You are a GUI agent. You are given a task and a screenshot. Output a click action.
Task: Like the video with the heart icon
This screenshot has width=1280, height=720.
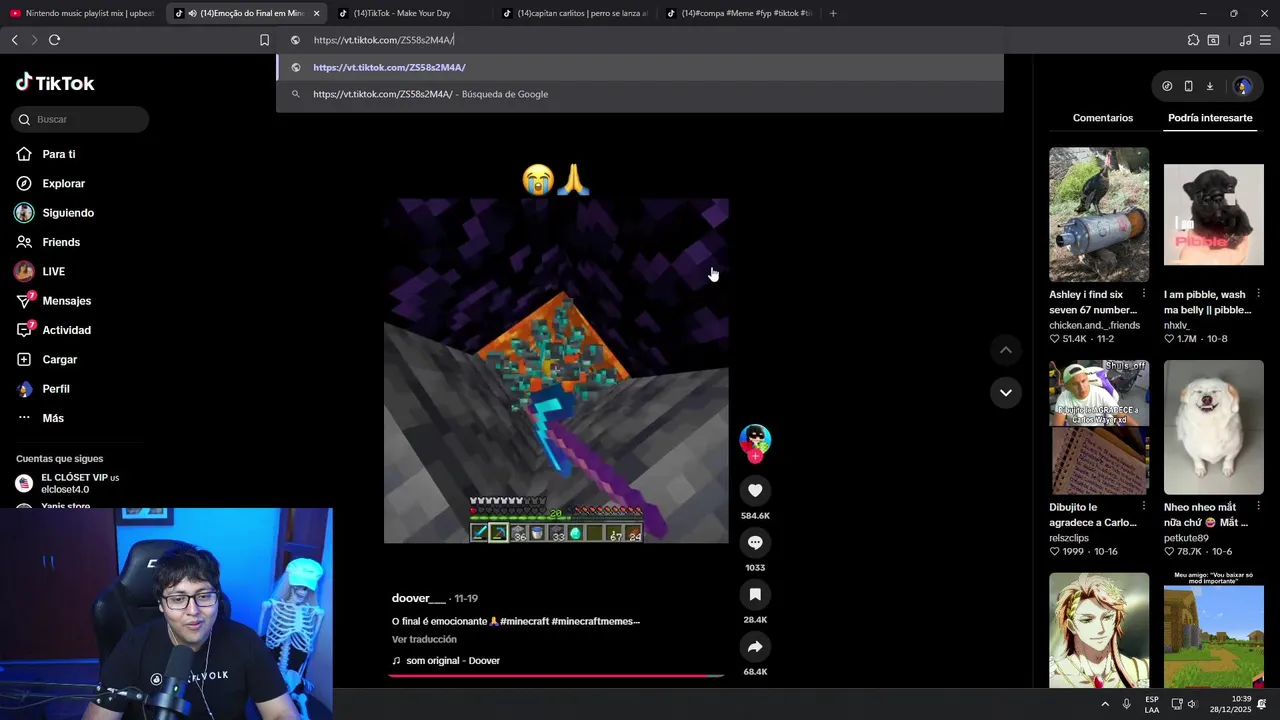(x=755, y=490)
